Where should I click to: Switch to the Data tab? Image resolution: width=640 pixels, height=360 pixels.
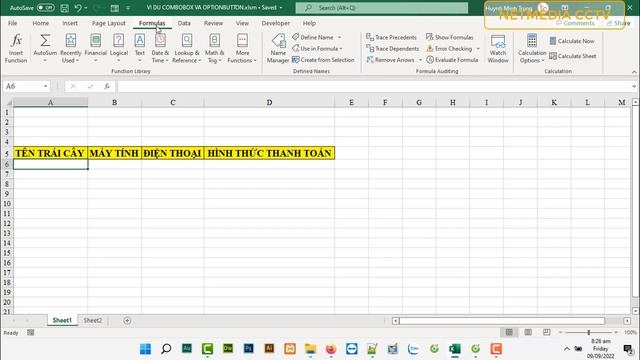[184, 23]
